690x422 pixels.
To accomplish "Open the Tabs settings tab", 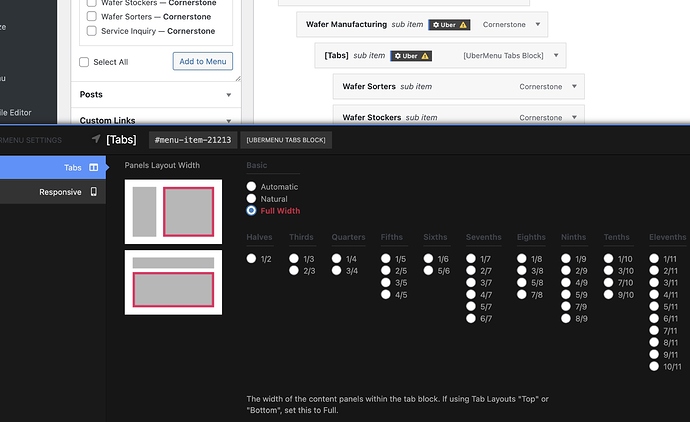I will pyautogui.click(x=53, y=168).
